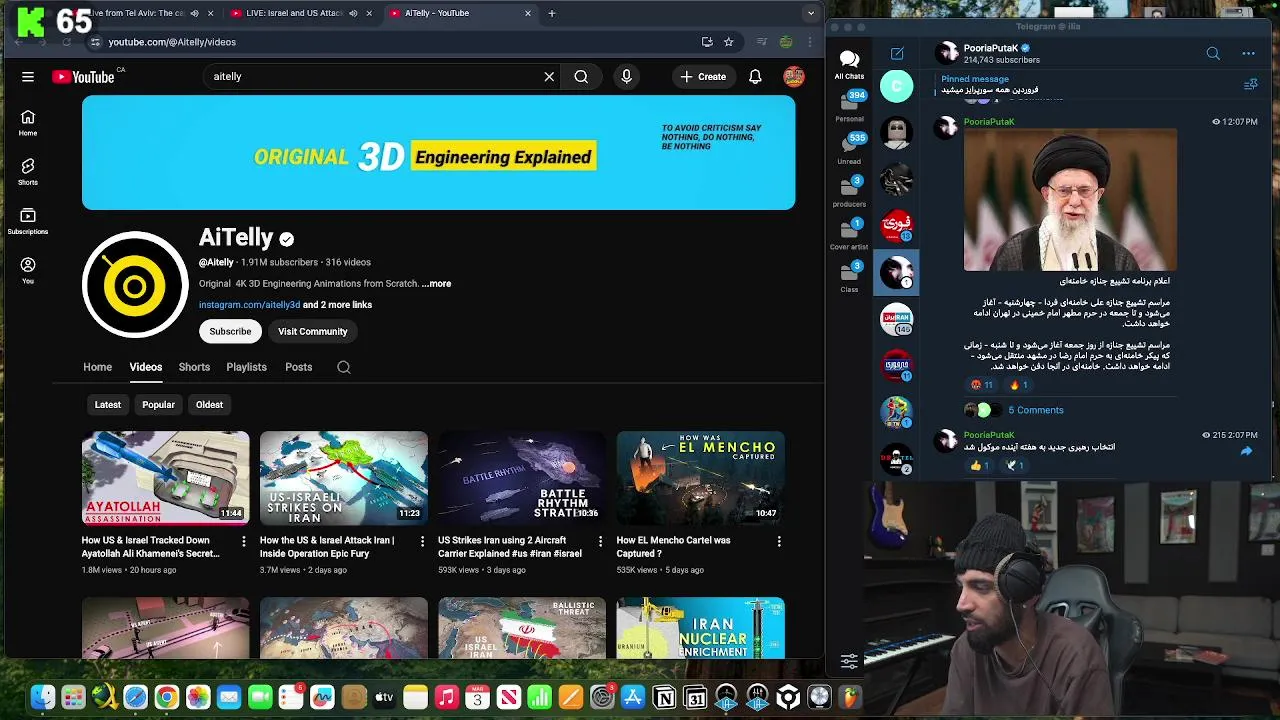Select Telegram Personal folder
The image size is (1280, 720).
849,107
